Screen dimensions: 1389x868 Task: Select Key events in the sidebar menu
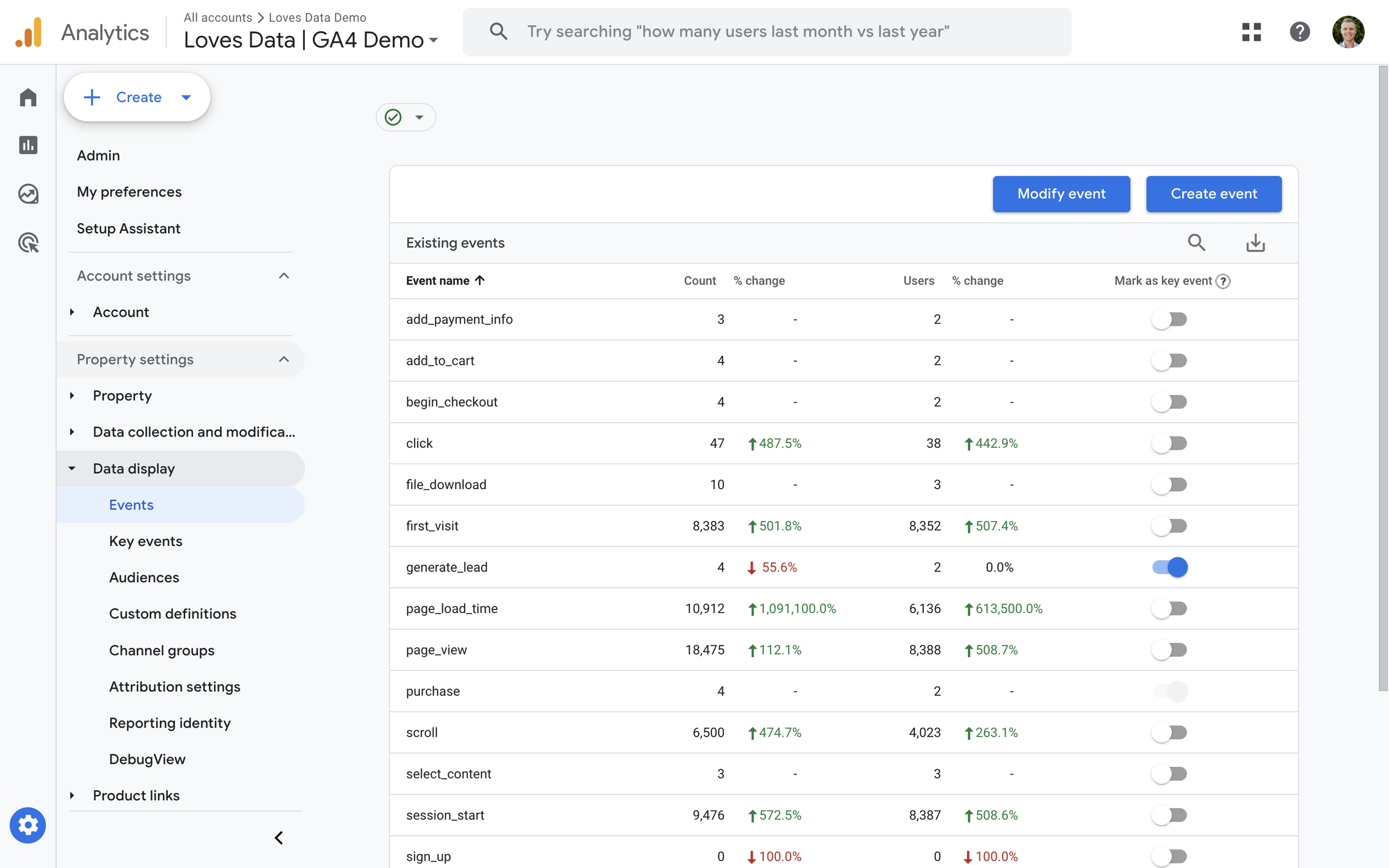[145, 541]
